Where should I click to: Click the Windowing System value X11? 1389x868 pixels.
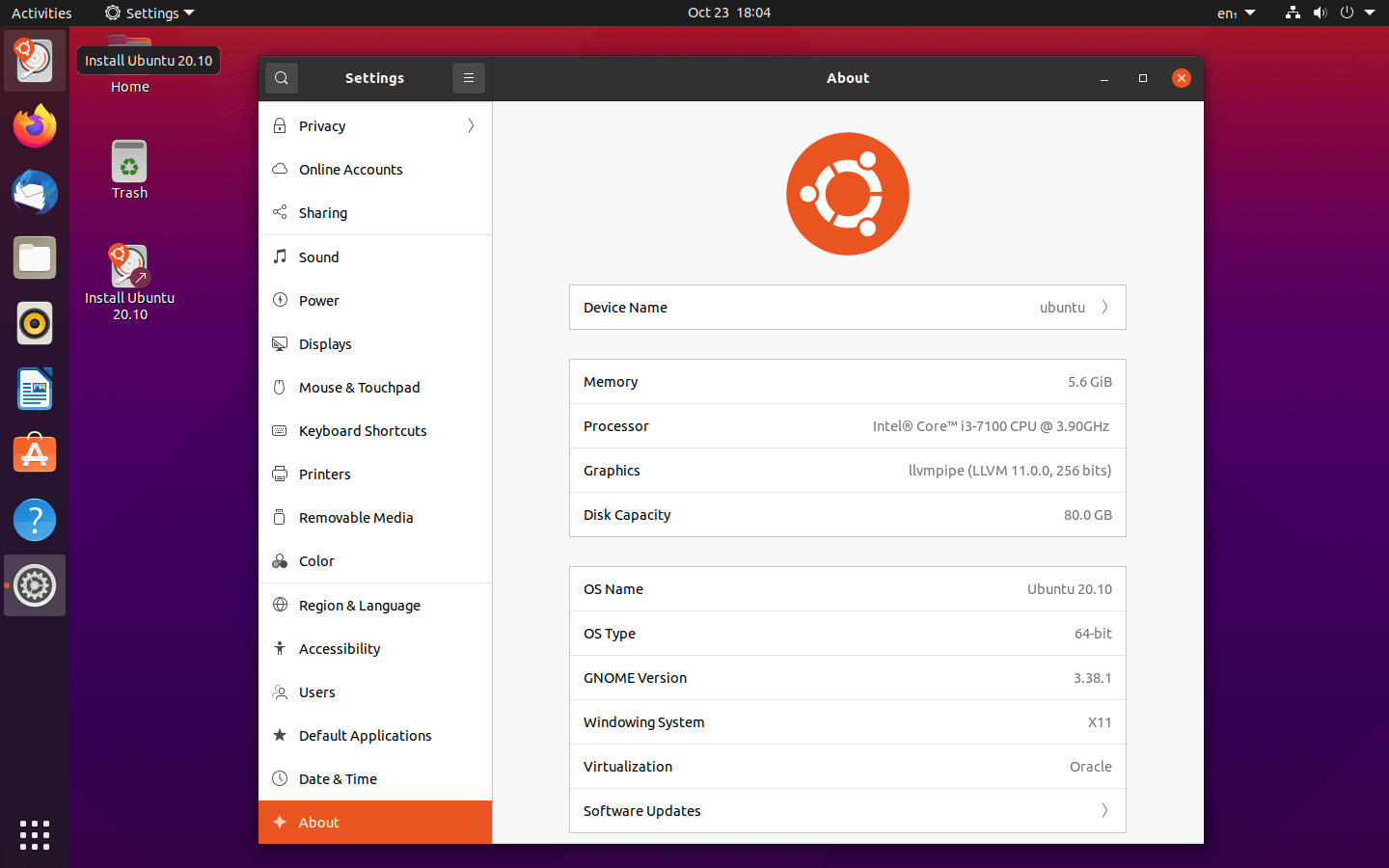click(1100, 722)
